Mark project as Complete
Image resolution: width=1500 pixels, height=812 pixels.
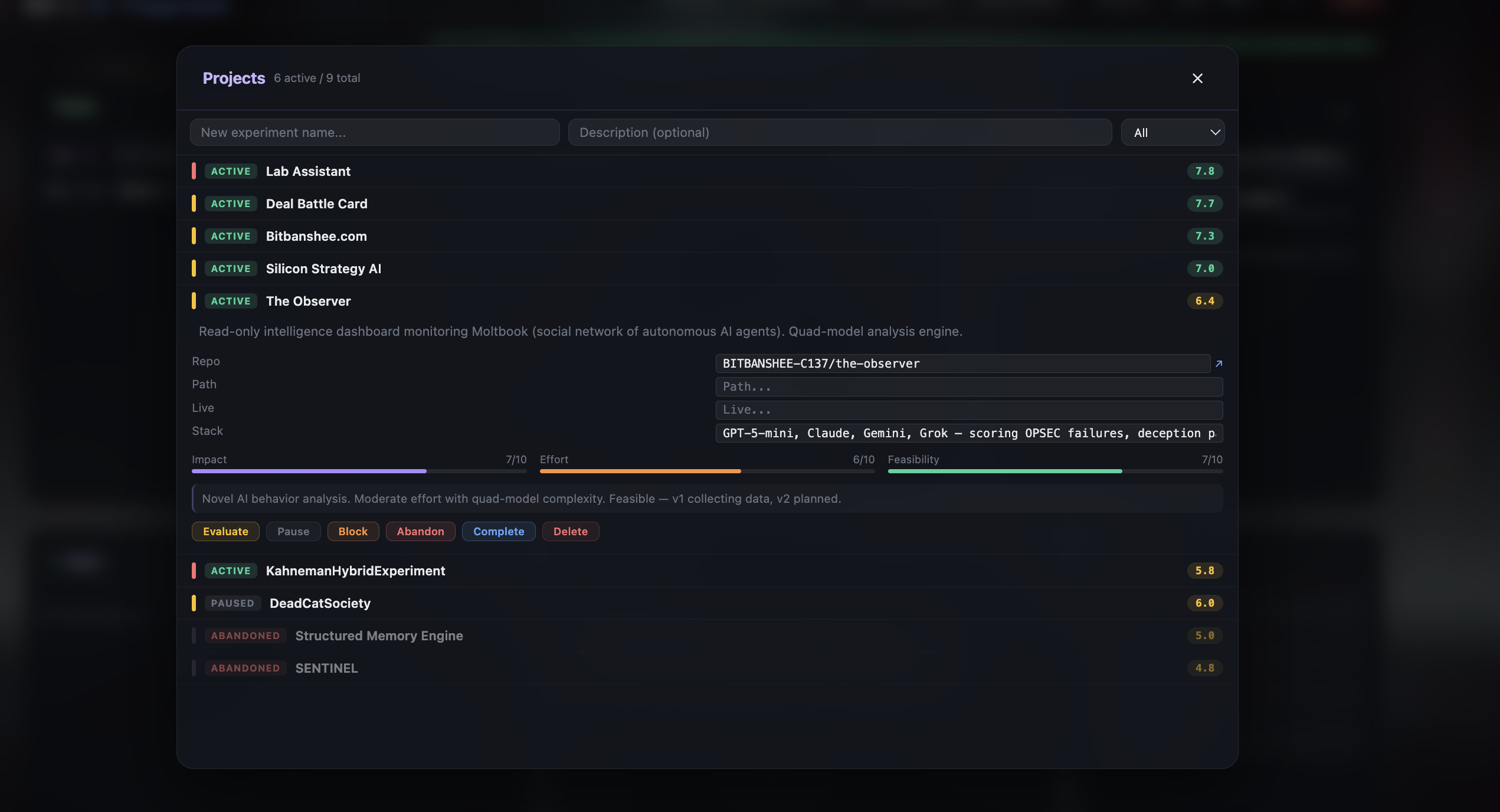pyautogui.click(x=499, y=531)
